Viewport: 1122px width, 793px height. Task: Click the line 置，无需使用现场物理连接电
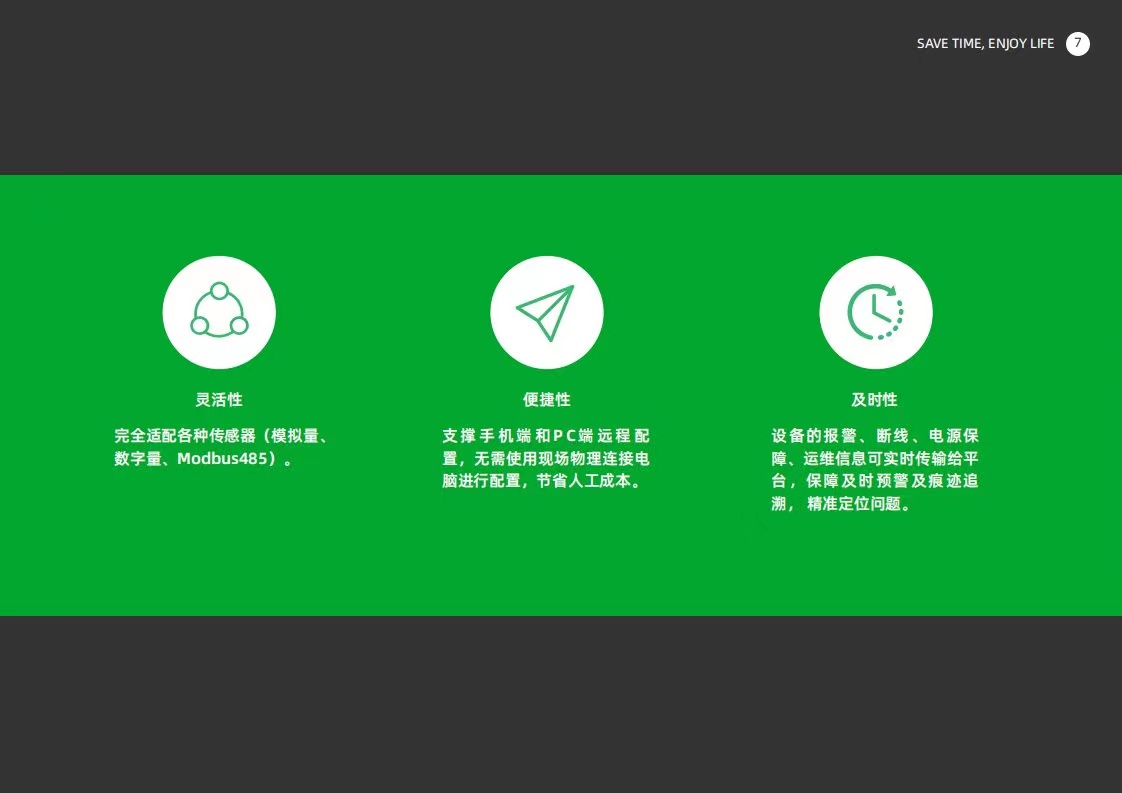pos(546,459)
